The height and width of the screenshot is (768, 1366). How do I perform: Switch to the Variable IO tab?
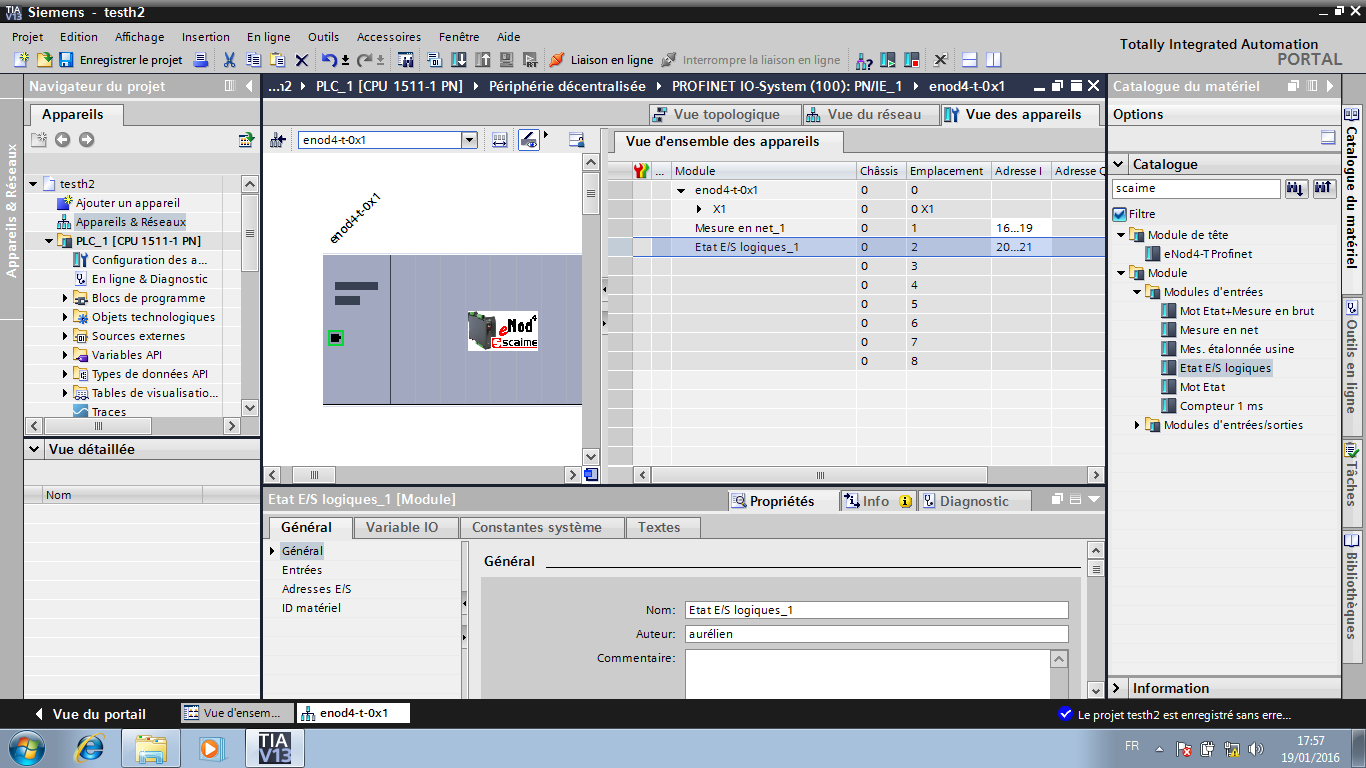(401, 527)
